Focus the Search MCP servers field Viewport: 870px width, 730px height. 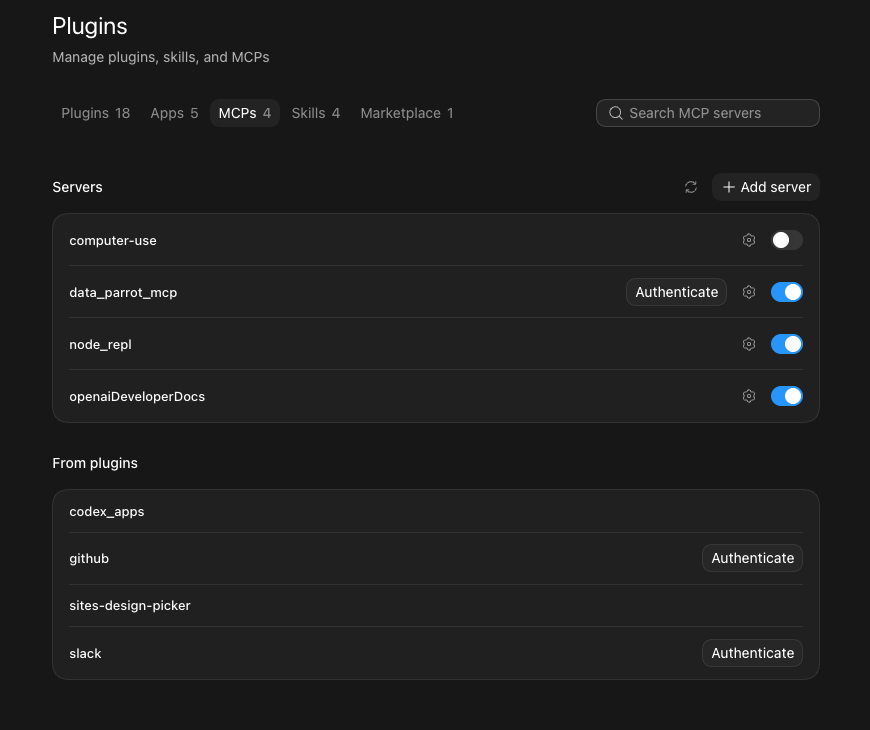click(707, 113)
